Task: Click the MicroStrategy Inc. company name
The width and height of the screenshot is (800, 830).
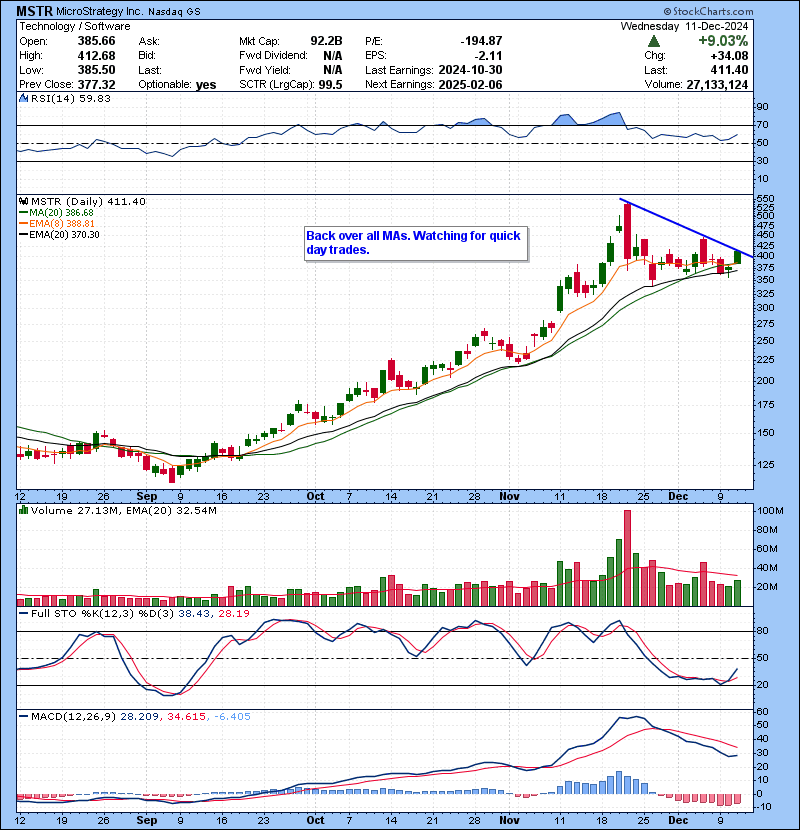Action: [100, 12]
